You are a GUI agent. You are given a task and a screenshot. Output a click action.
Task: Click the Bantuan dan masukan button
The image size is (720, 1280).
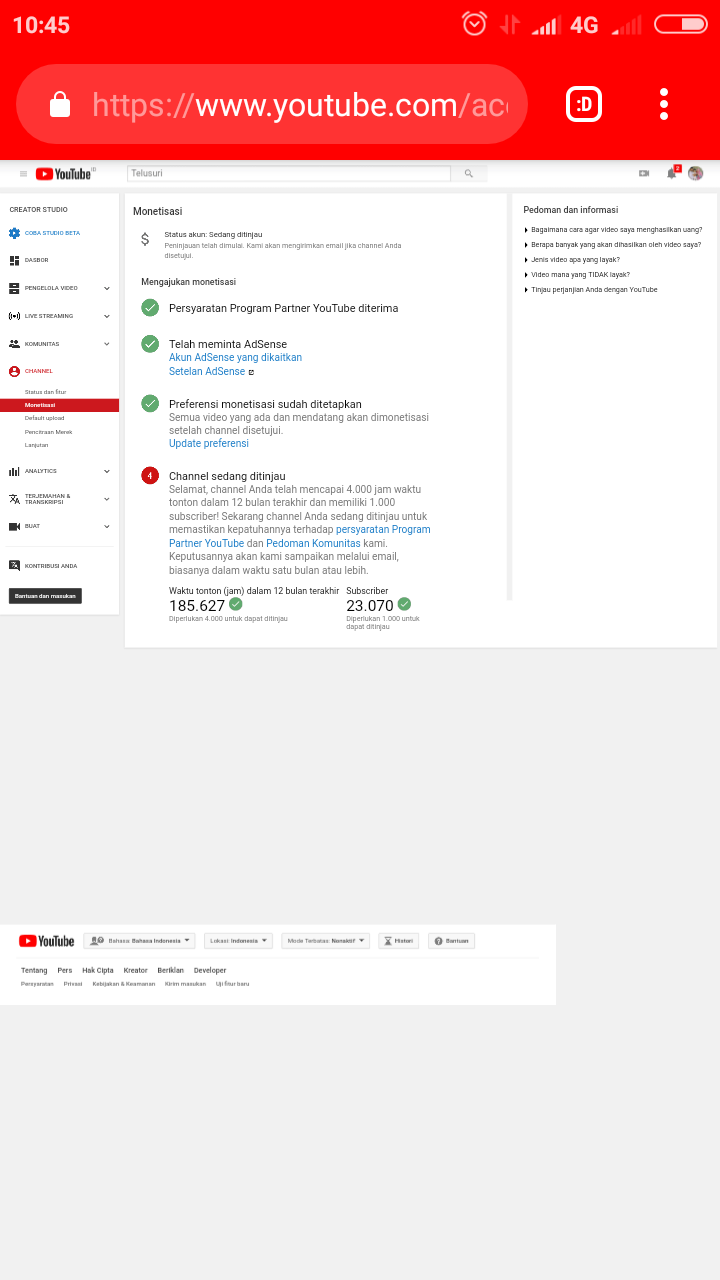click(x=45, y=596)
